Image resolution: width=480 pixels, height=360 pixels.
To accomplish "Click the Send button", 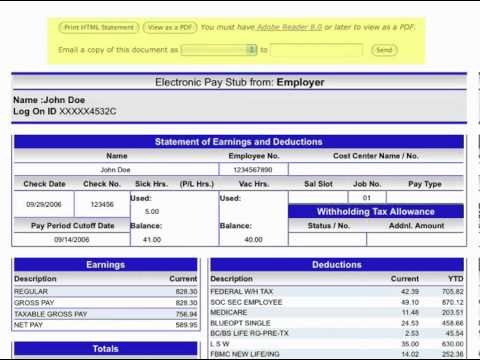I will pos(384,50).
